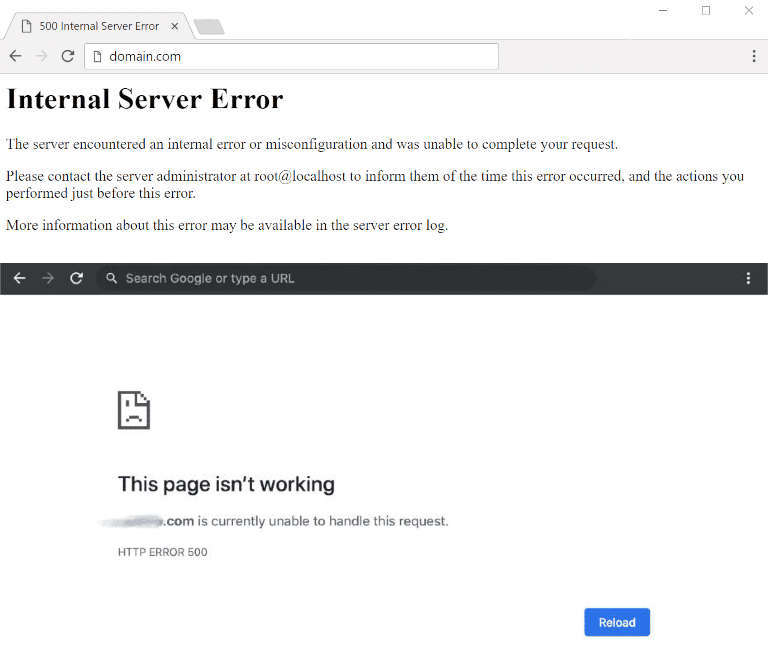Viewport: 768px width, 649px height.
Task: Click the HTTP ERROR 500 text
Action: pyautogui.click(x=162, y=552)
